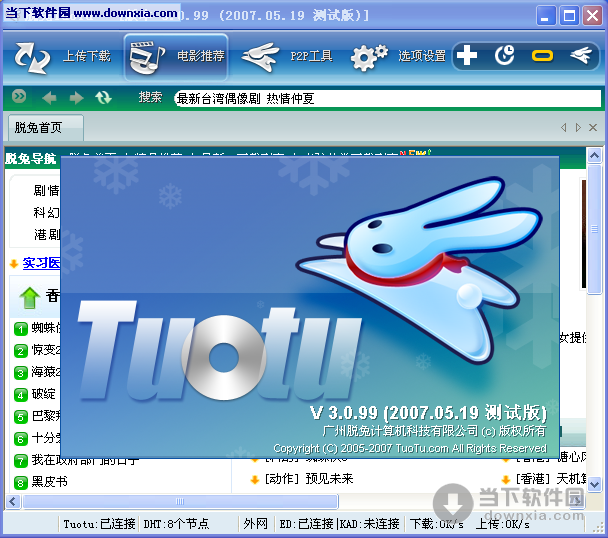Click the white rabbit icon at far right
This screenshot has height=538, width=608.
tap(579, 56)
